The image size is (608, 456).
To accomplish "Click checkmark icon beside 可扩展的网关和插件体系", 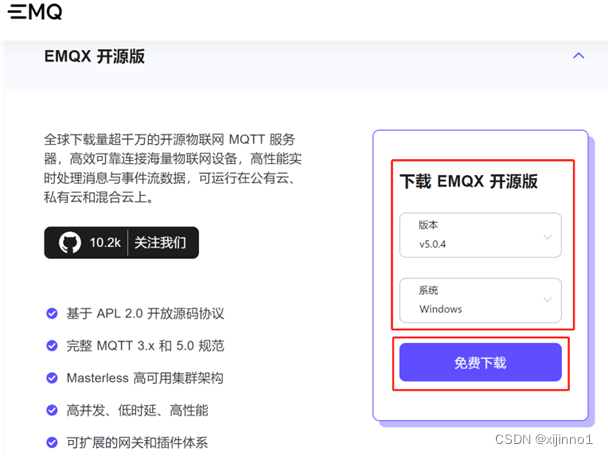I will coord(52,442).
